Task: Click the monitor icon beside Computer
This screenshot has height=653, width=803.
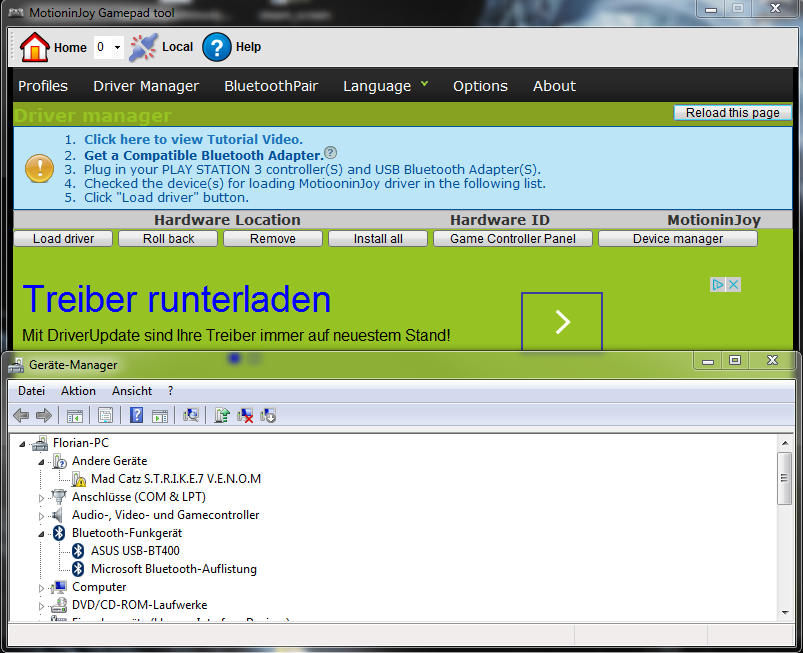Action: pyautogui.click(x=59, y=587)
